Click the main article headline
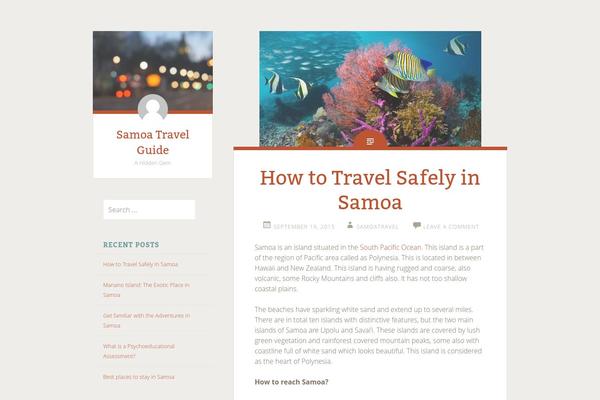The width and height of the screenshot is (600, 400). click(370, 190)
